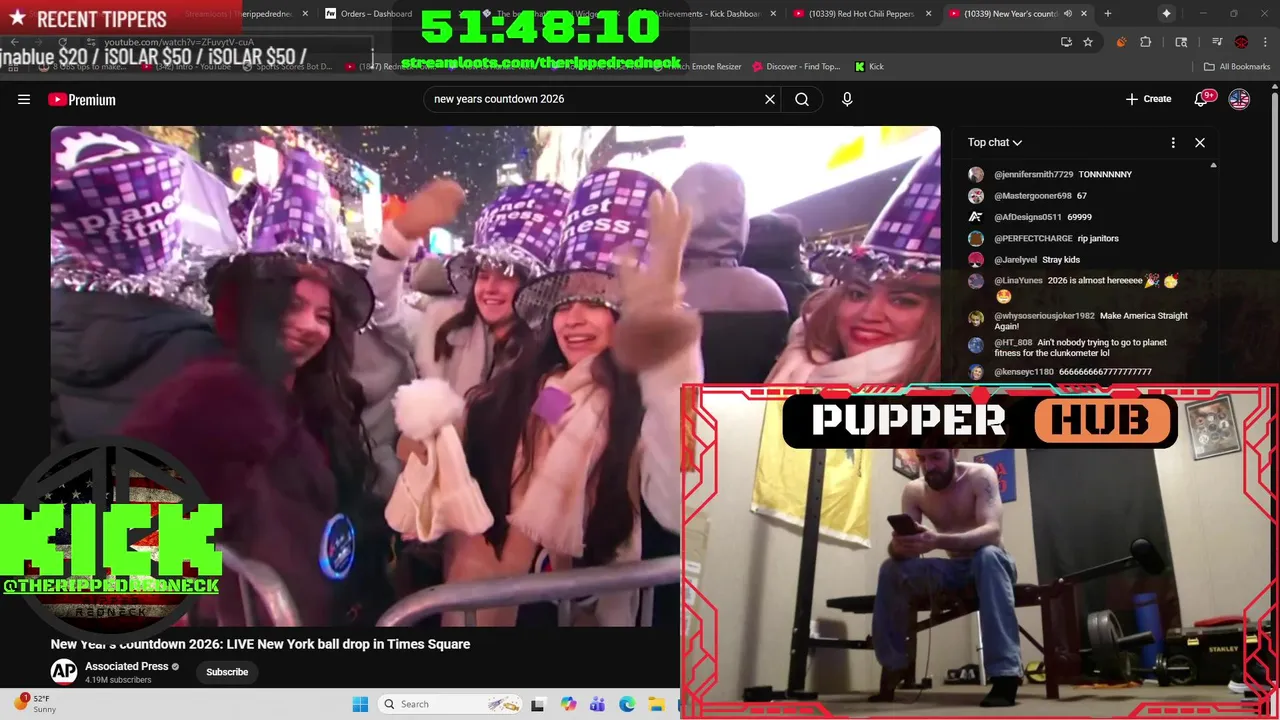Viewport: 1280px width, 720px height.
Task: Open File Explorer from taskbar
Action: coord(657,704)
